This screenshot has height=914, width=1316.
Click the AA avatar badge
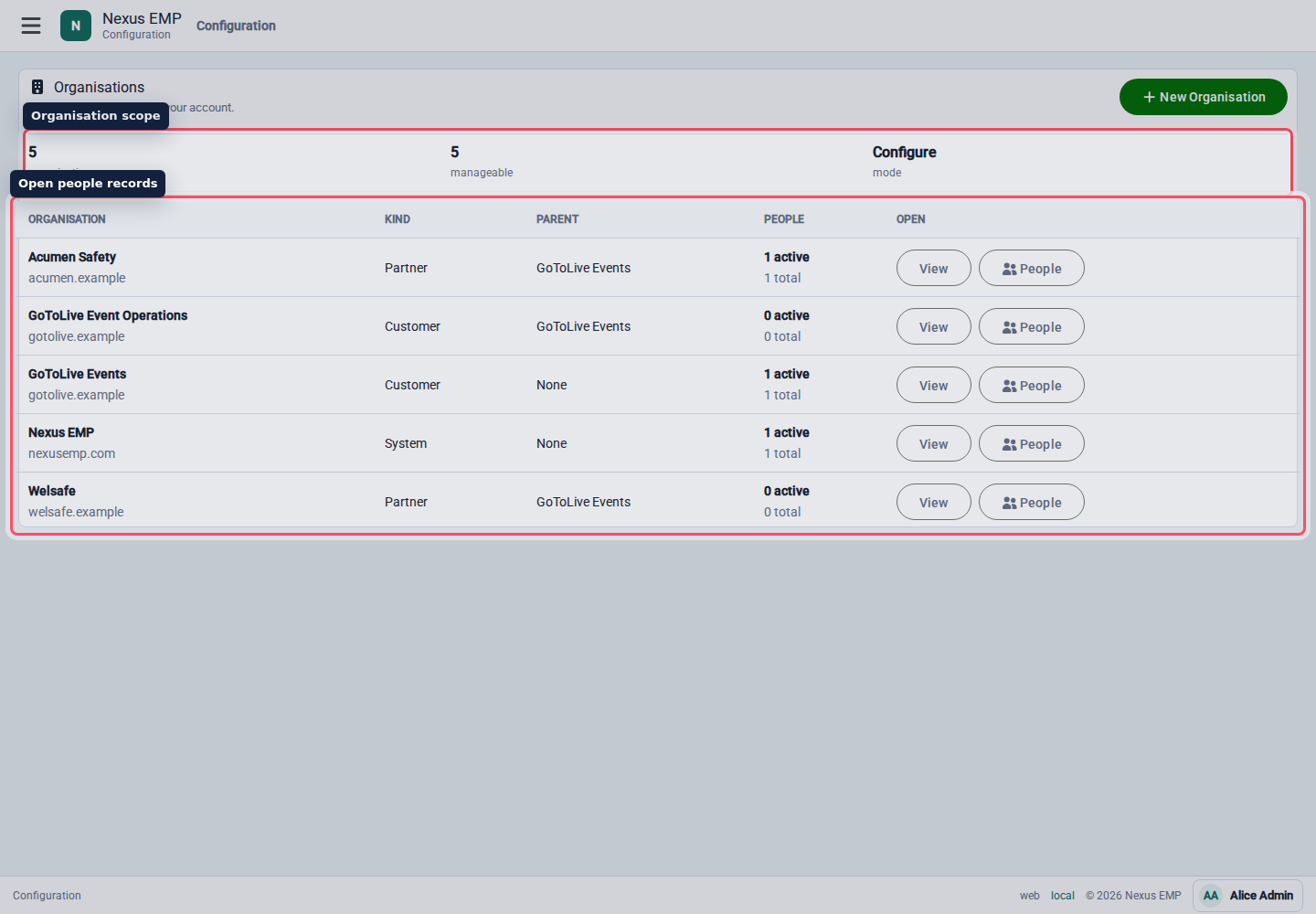[1211, 896]
